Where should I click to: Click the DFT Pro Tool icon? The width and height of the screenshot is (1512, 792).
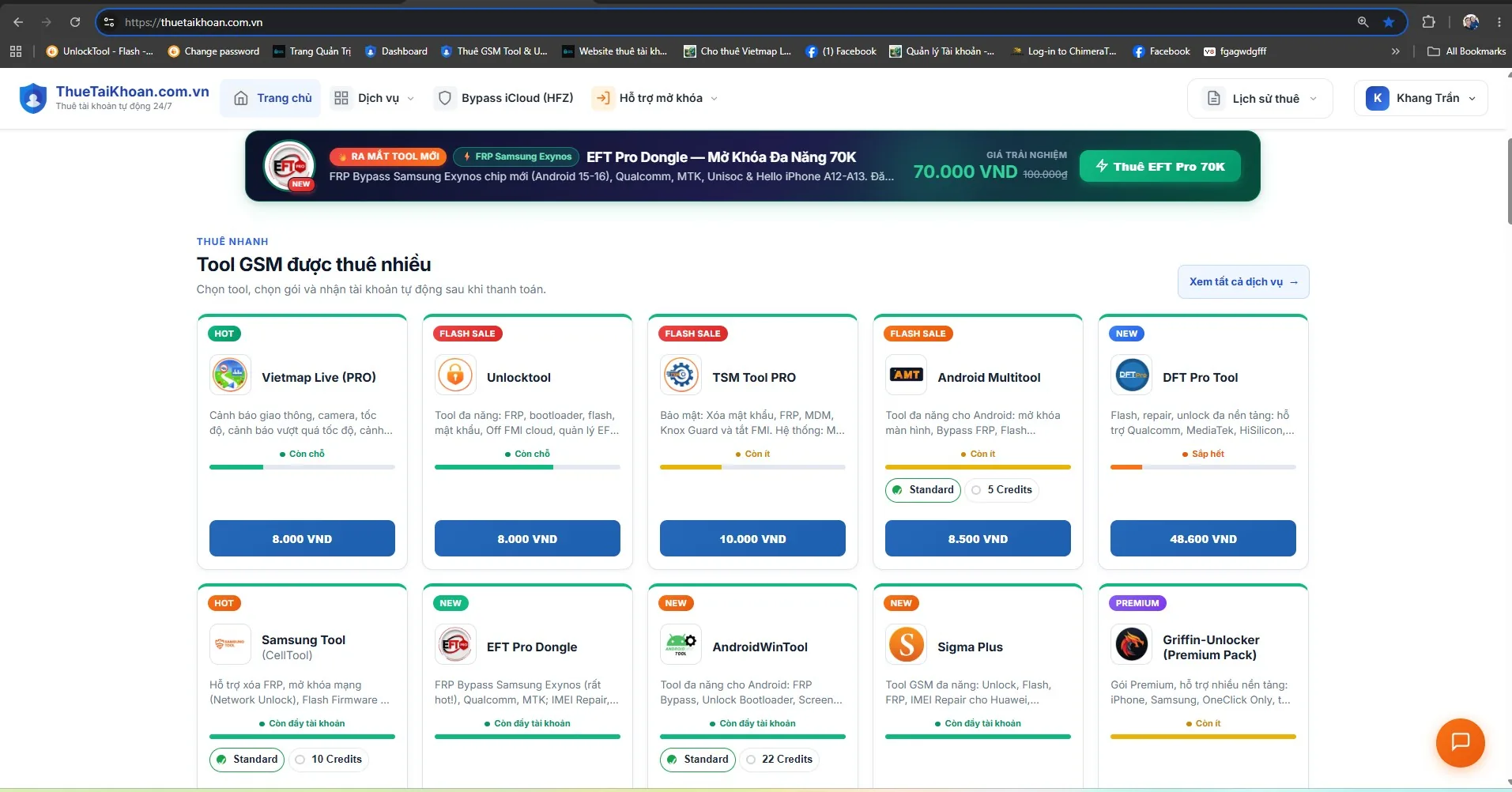(x=1131, y=375)
